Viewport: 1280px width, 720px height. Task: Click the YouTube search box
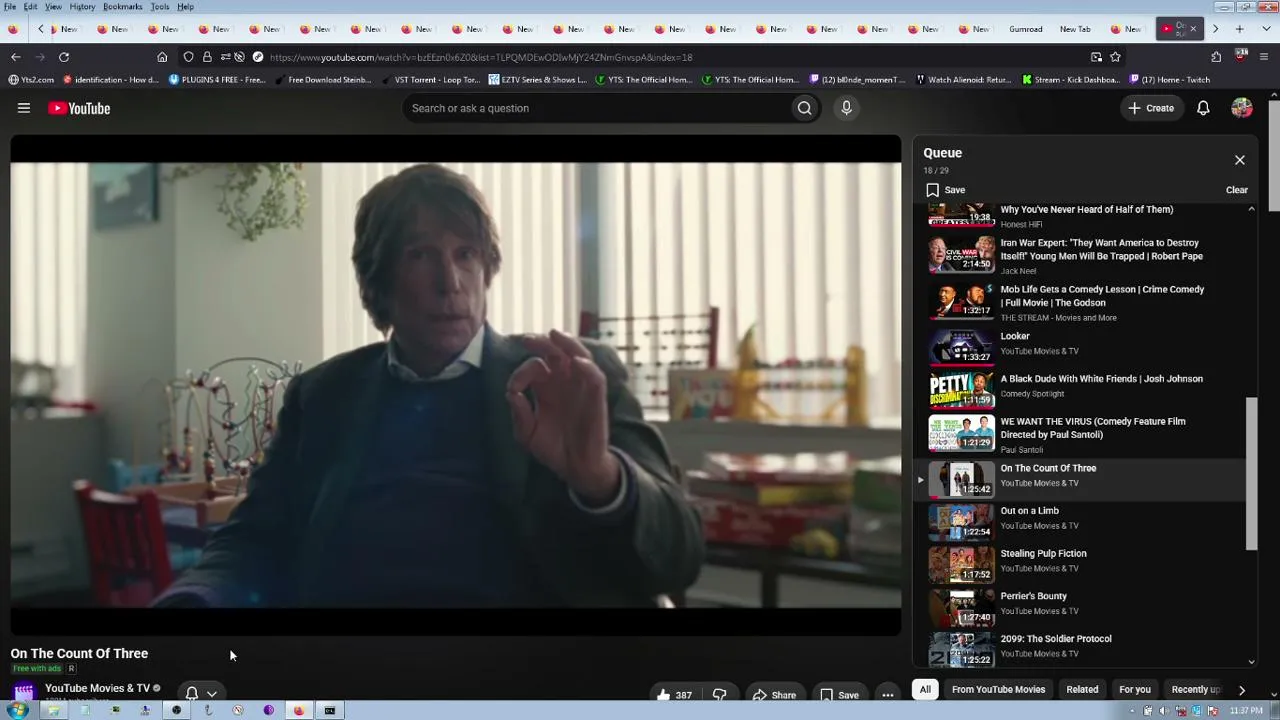point(596,108)
